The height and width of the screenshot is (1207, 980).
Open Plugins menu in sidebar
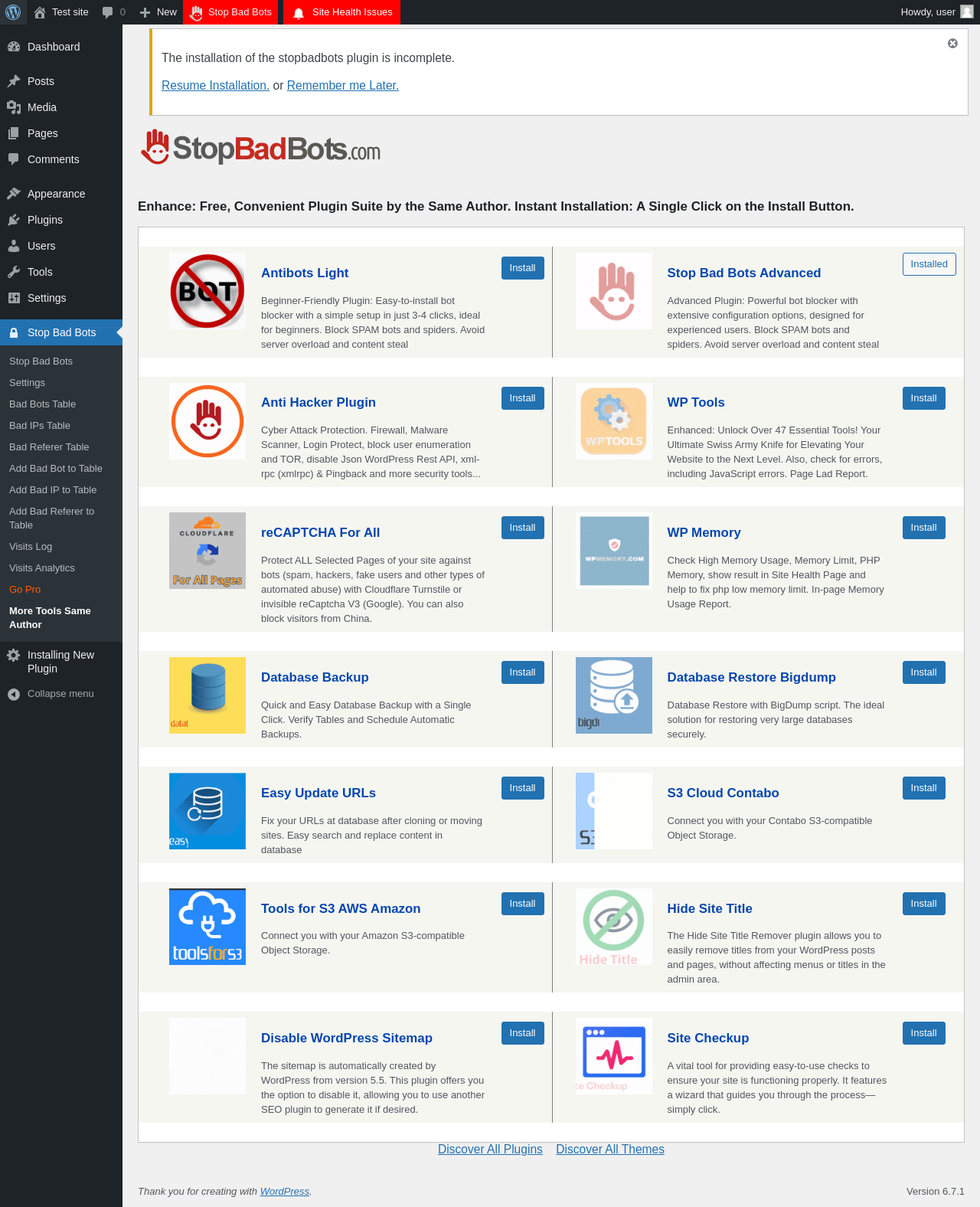(61, 220)
